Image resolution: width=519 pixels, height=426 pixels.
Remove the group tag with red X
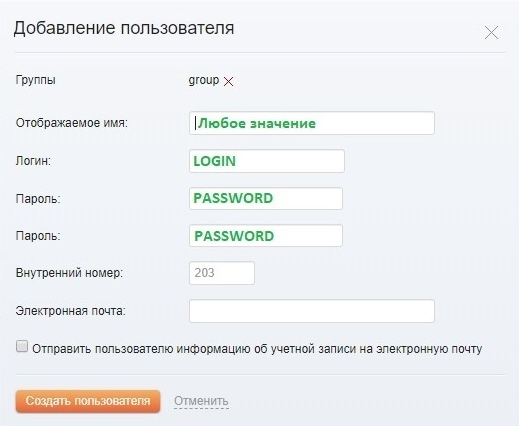pyautogui.click(x=228, y=81)
